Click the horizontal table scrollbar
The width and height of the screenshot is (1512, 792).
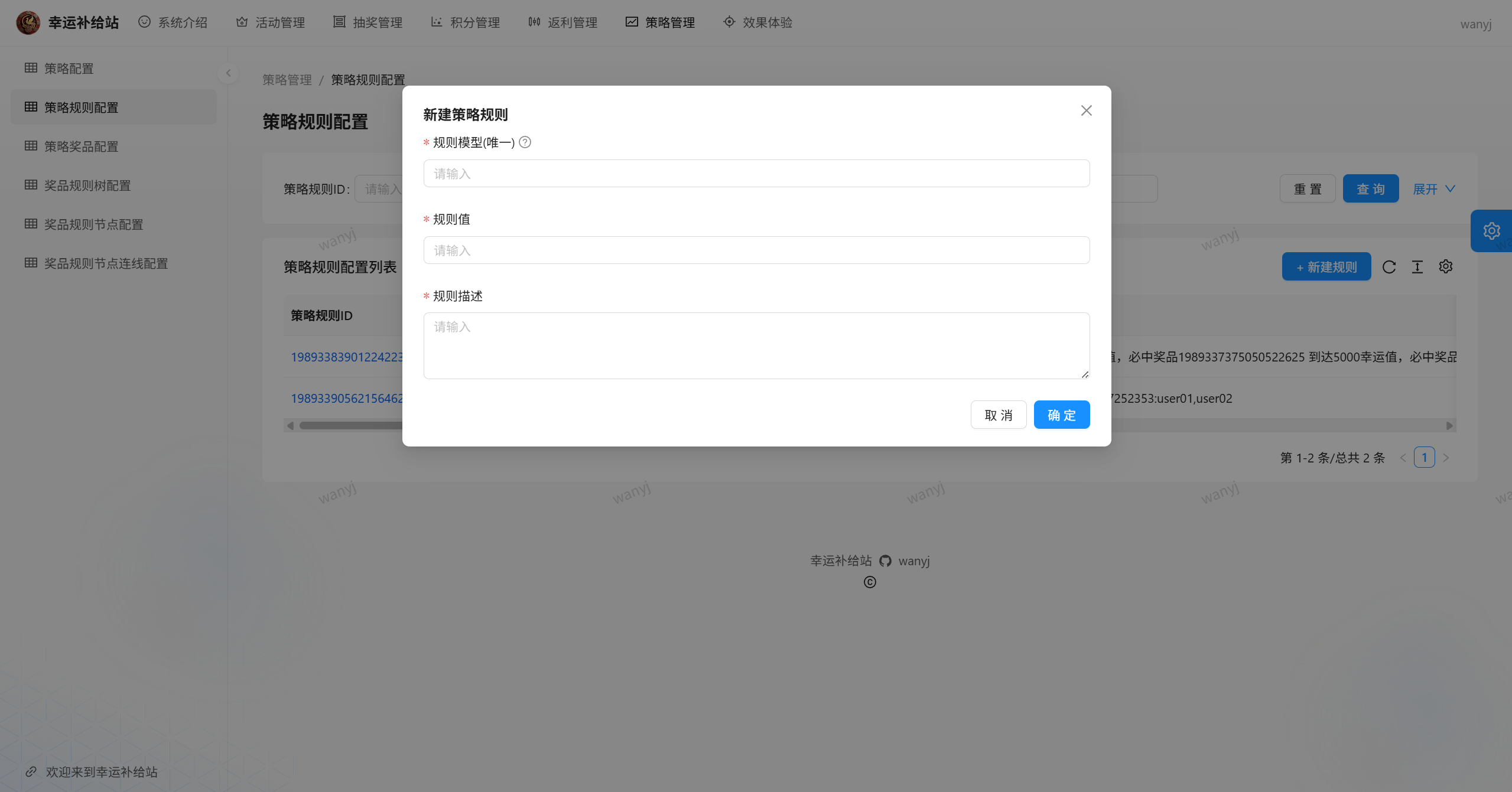point(351,426)
